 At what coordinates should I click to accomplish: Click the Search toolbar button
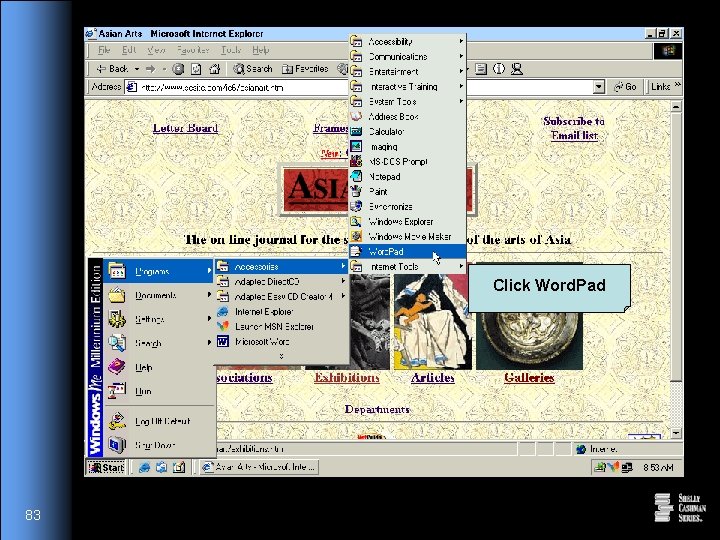point(253,69)
